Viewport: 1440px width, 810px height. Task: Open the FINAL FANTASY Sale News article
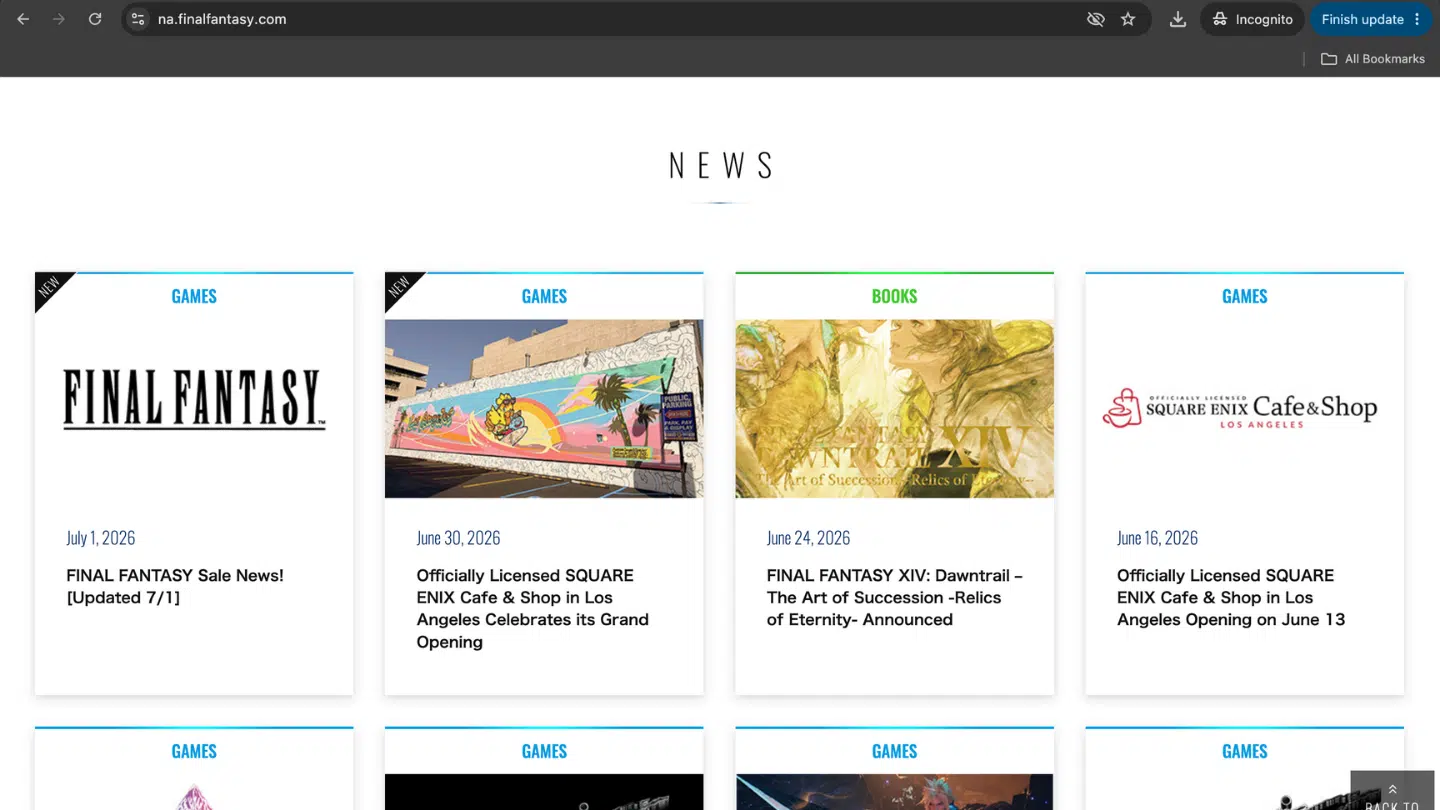point(175,587)
